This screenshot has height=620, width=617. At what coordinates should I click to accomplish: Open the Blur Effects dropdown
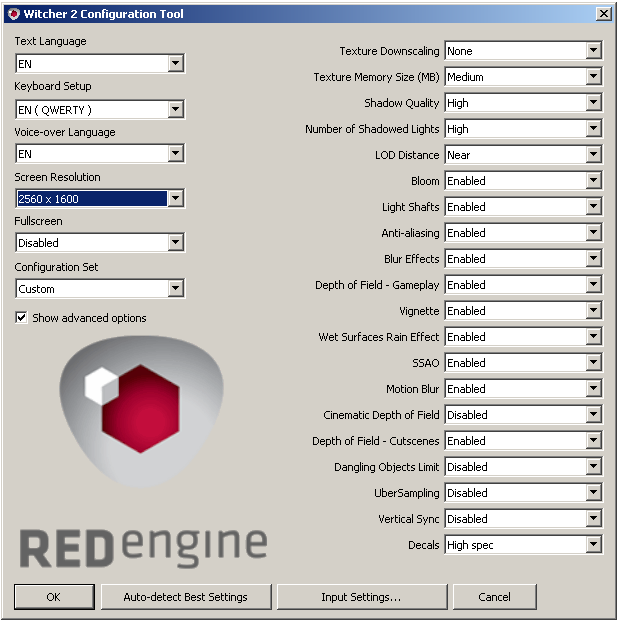coord(523,259)
